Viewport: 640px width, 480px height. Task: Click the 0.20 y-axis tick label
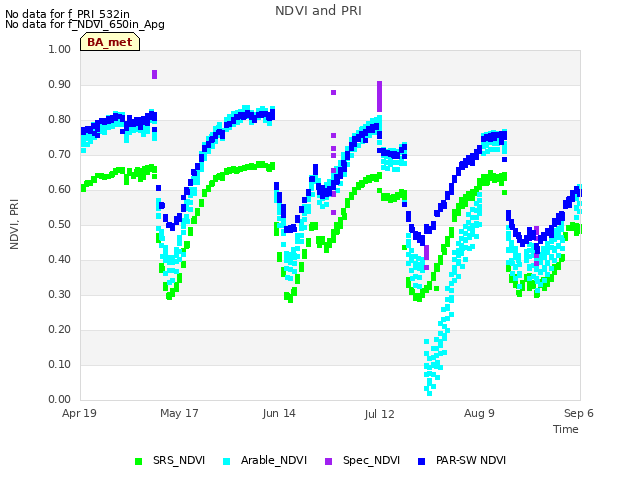60,329
